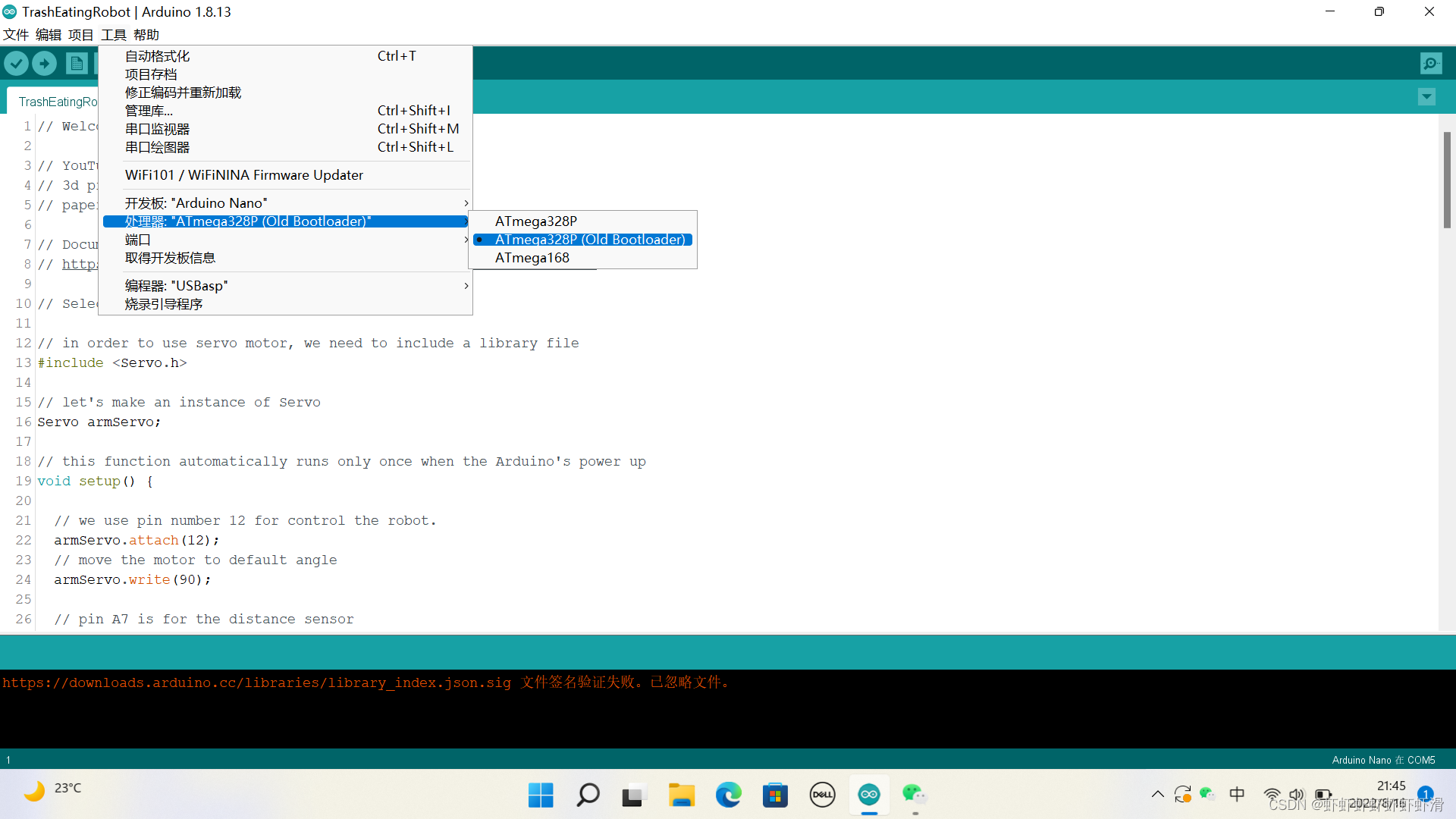Open the Dell app taskbar icon
The height and width of the screenshot is (819, 1456).
pos(822,795)
